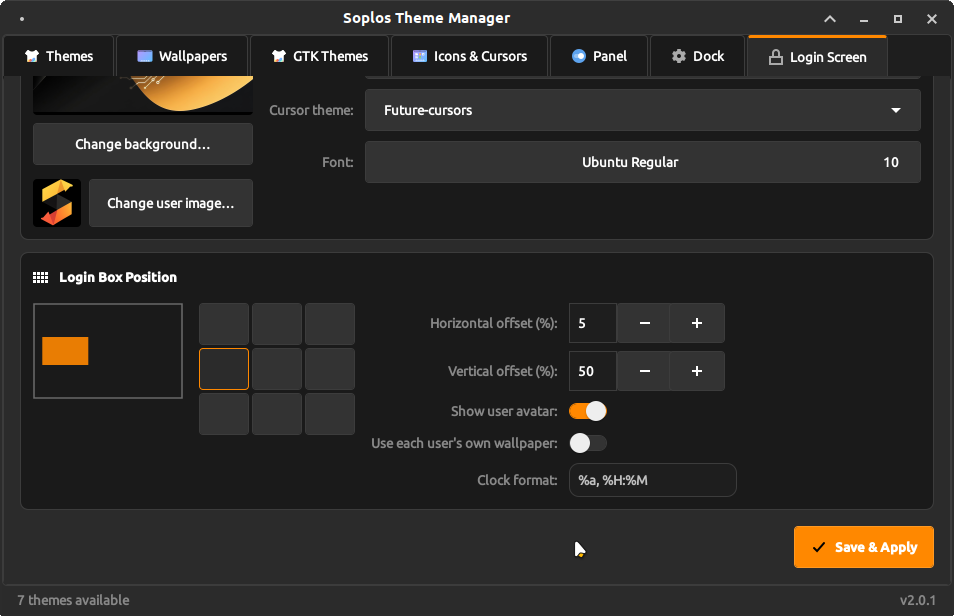The width and height of the screenshot is (954, 616).
Task: Click the background wallpaper preview image
Action: pos(143,95)
